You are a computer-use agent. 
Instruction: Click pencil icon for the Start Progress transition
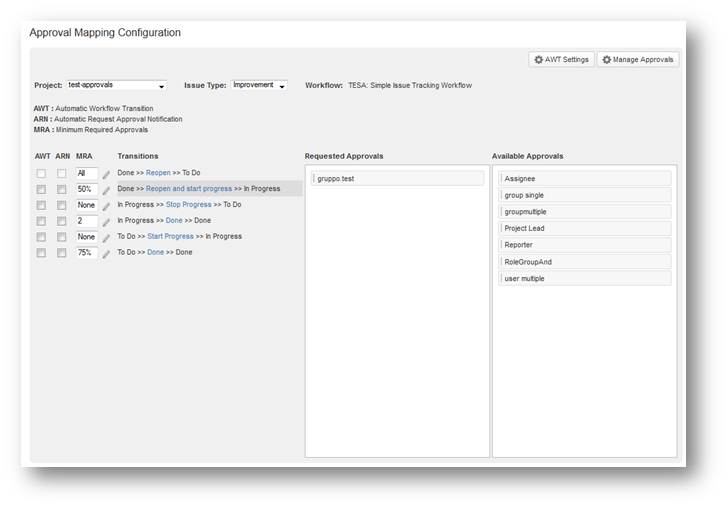pyautogui.click(x=106, y=238)
